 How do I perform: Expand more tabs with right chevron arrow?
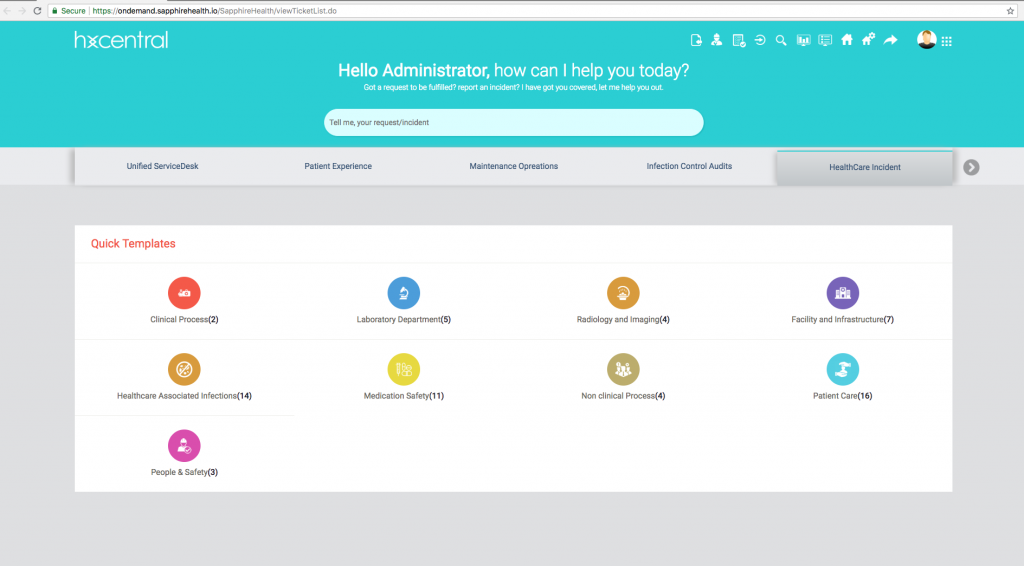(x=971, y=167)
